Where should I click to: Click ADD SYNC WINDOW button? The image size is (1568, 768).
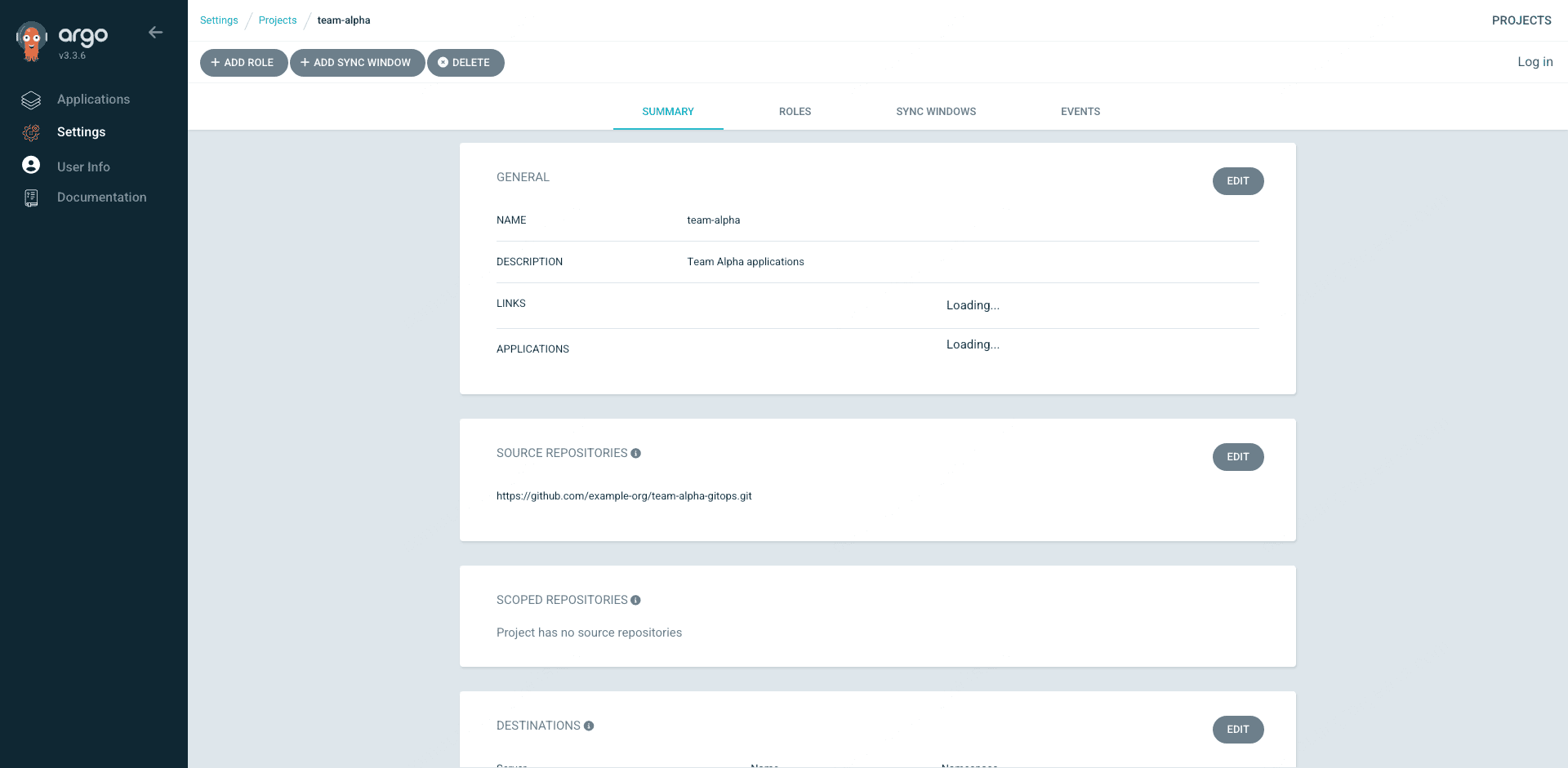pyautogui.click(x=357, y=62)
